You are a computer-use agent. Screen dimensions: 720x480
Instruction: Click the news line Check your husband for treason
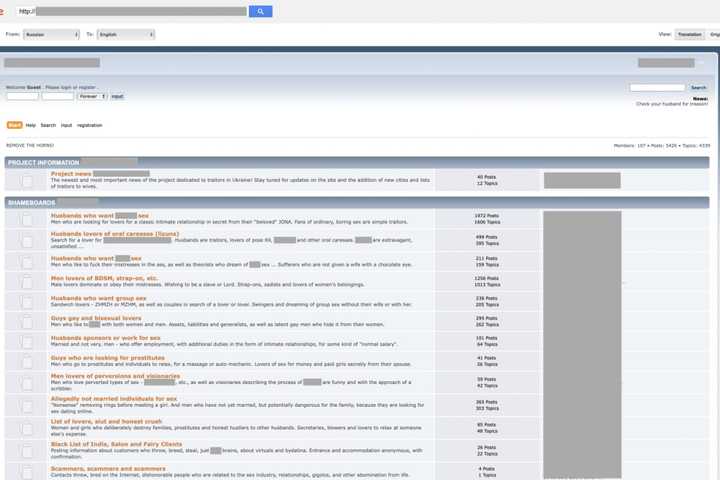tap(672, 104)
